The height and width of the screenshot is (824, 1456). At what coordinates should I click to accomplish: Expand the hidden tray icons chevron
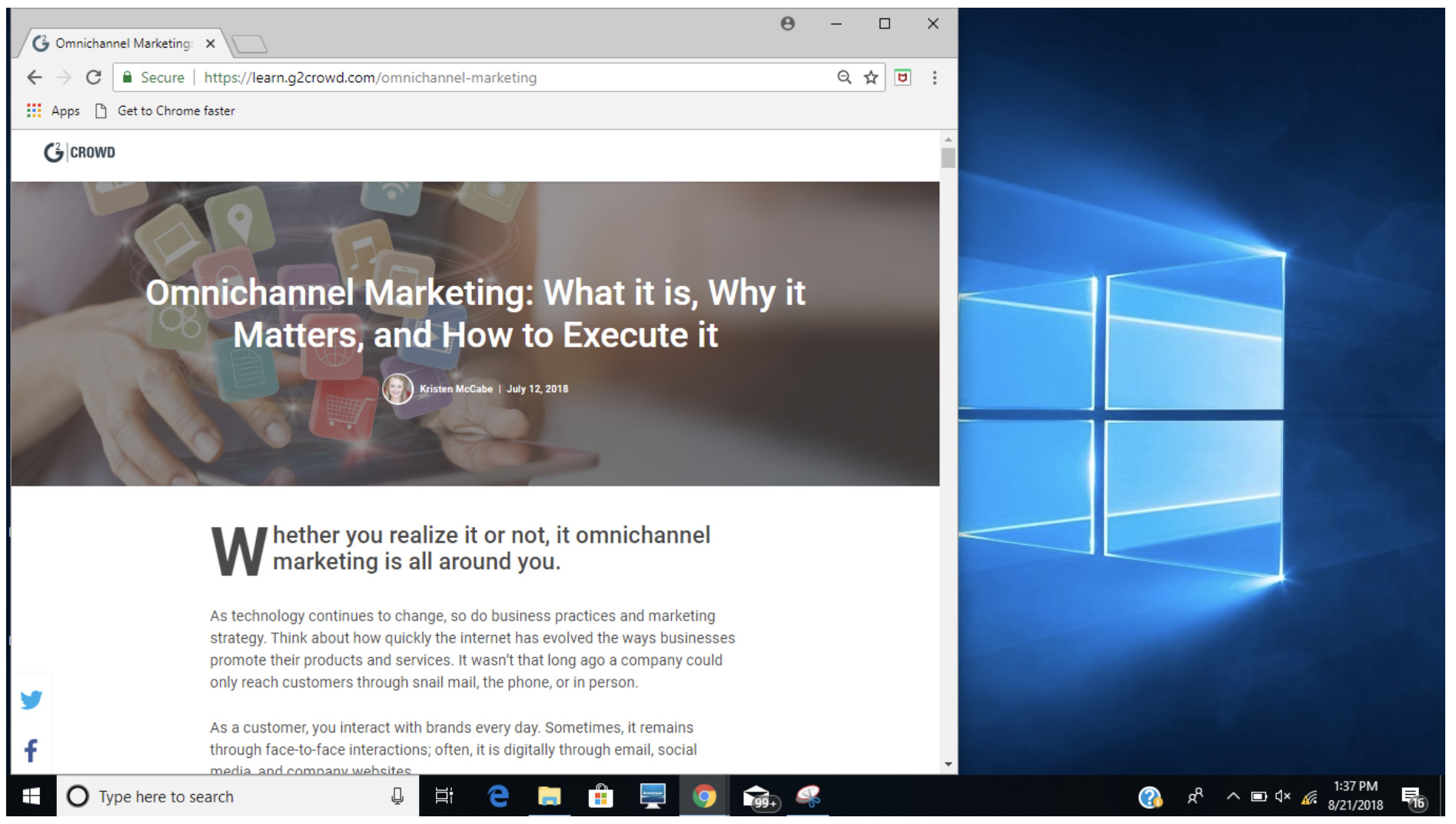tap(1233, 796)
